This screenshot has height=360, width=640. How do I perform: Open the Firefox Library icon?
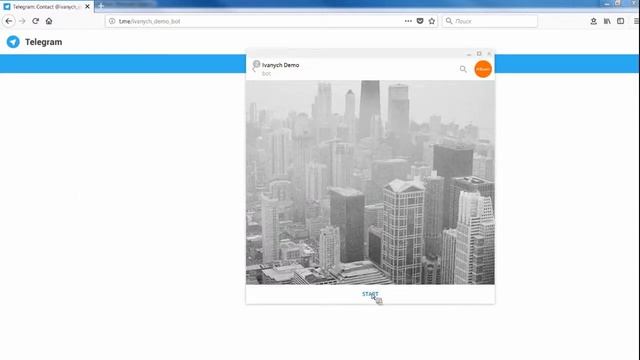click(607, 21)
